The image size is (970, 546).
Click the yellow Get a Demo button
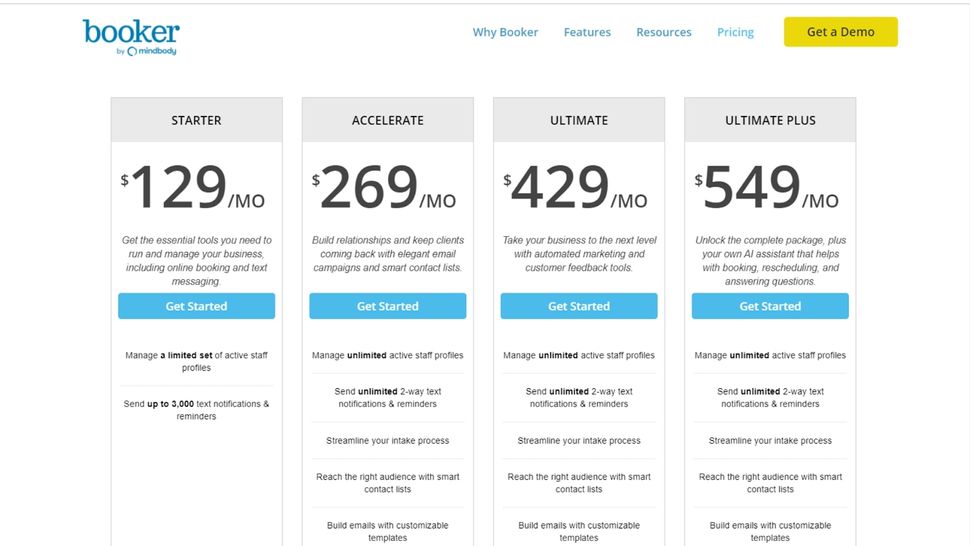(840, 32)
